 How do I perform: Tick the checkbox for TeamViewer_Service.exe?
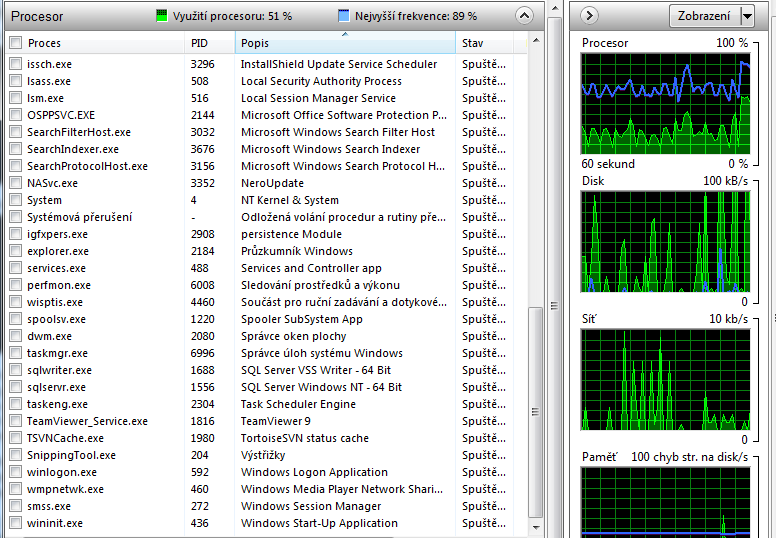(x=15, y=421)
